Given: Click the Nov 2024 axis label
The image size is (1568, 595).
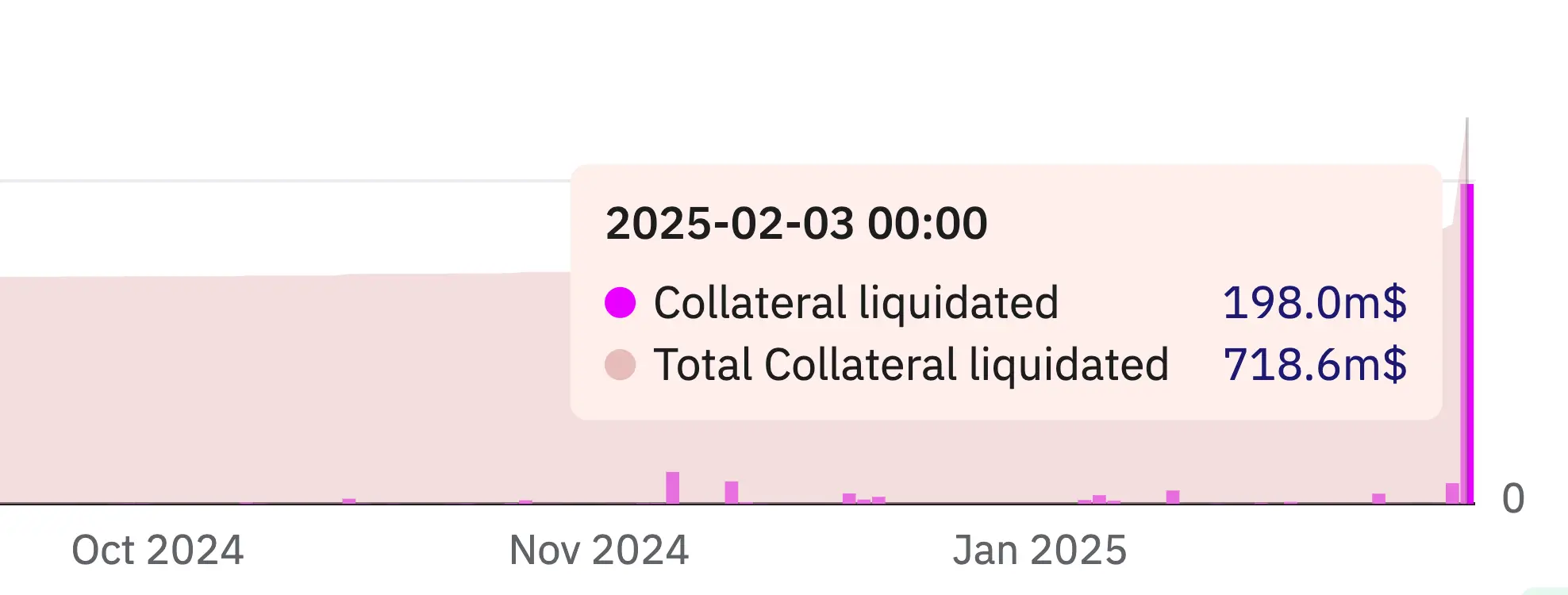Looking at the screenshot, I should 598,550.
